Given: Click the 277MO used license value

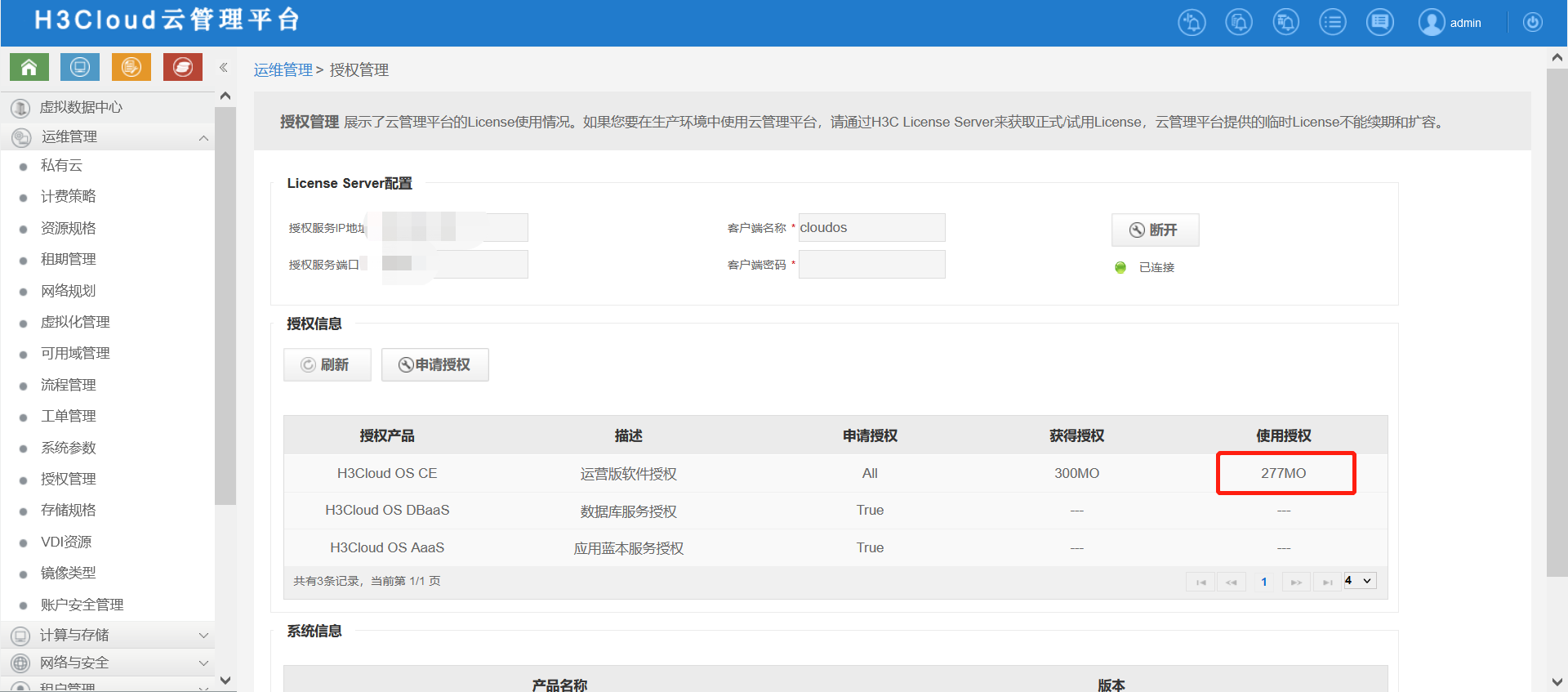Looking at the screenshot, I should coord(1283,473).
